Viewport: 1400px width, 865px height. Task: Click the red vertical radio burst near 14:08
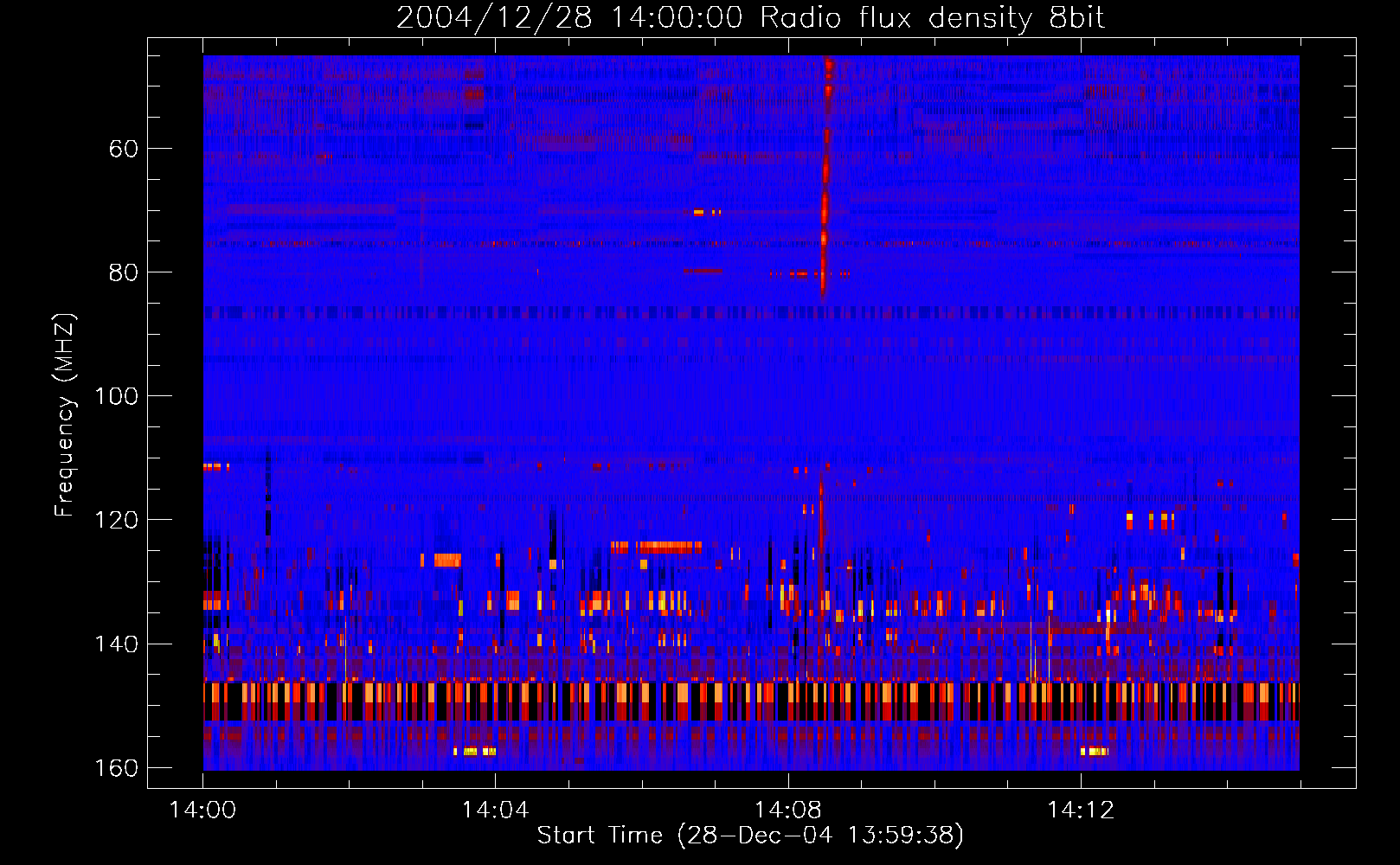click(825, 177)
